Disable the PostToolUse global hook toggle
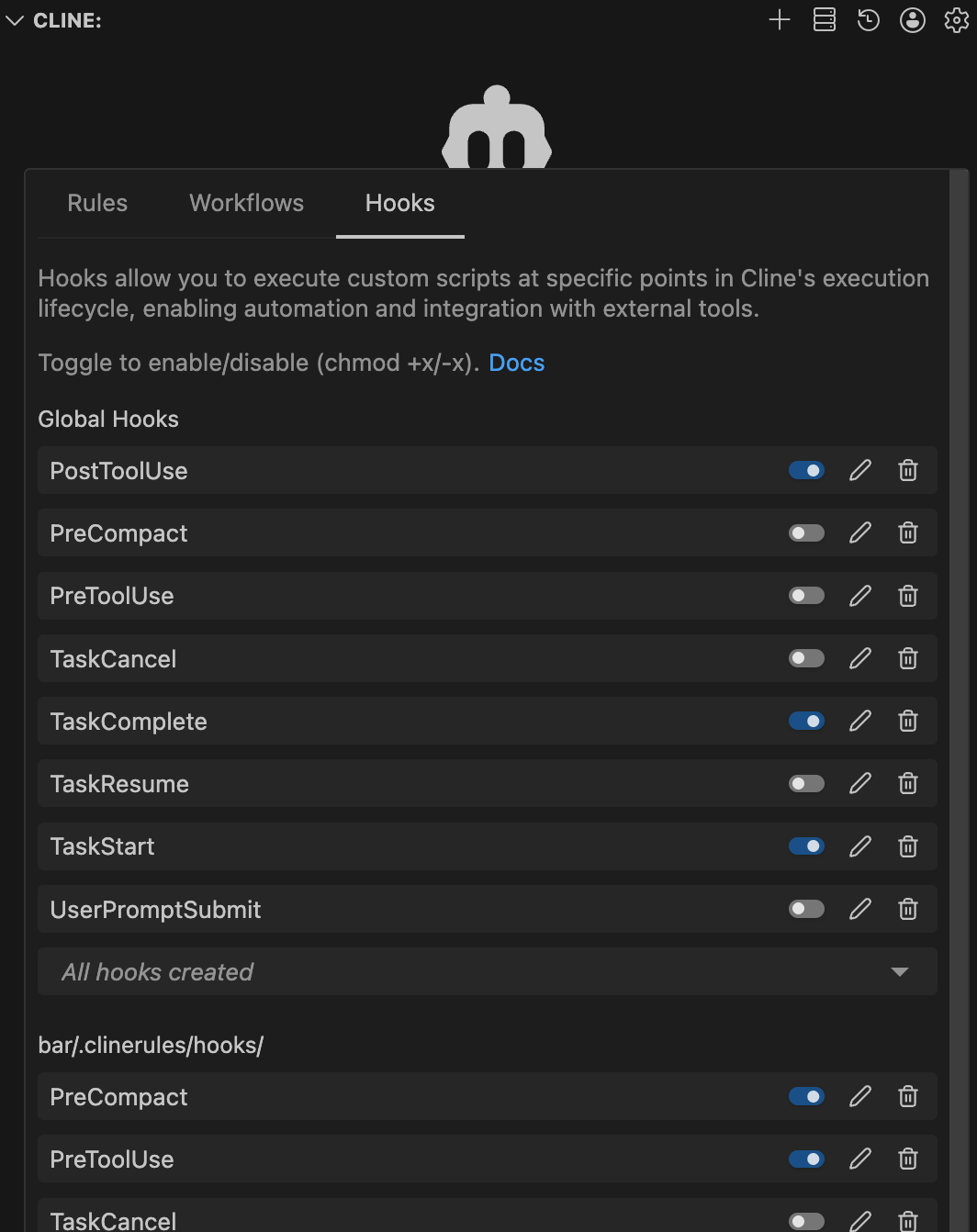The width and height of the screenshot is (977, 1232). pos(805,470)
